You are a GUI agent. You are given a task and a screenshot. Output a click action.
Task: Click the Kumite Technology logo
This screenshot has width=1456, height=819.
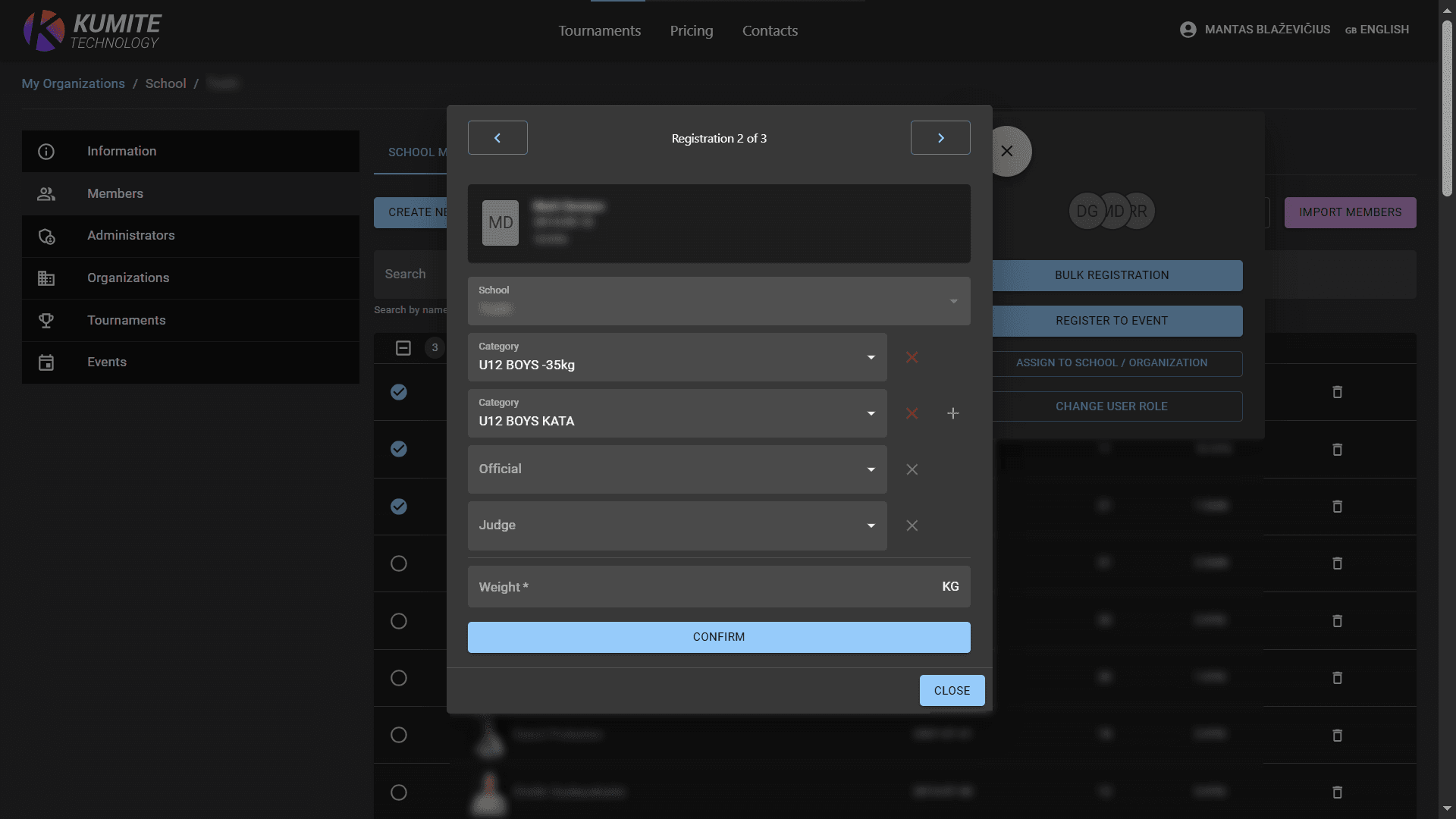point(93,31)
